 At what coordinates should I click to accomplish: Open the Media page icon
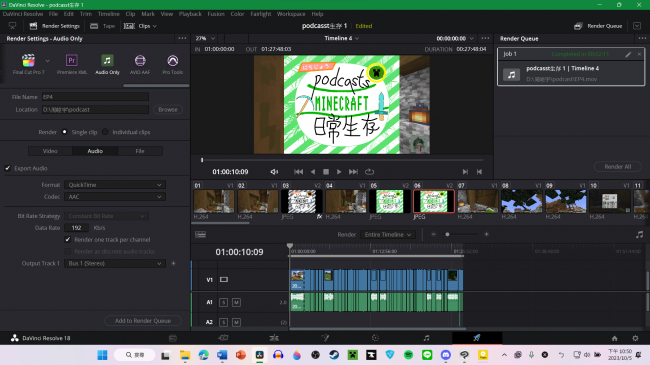173,338
